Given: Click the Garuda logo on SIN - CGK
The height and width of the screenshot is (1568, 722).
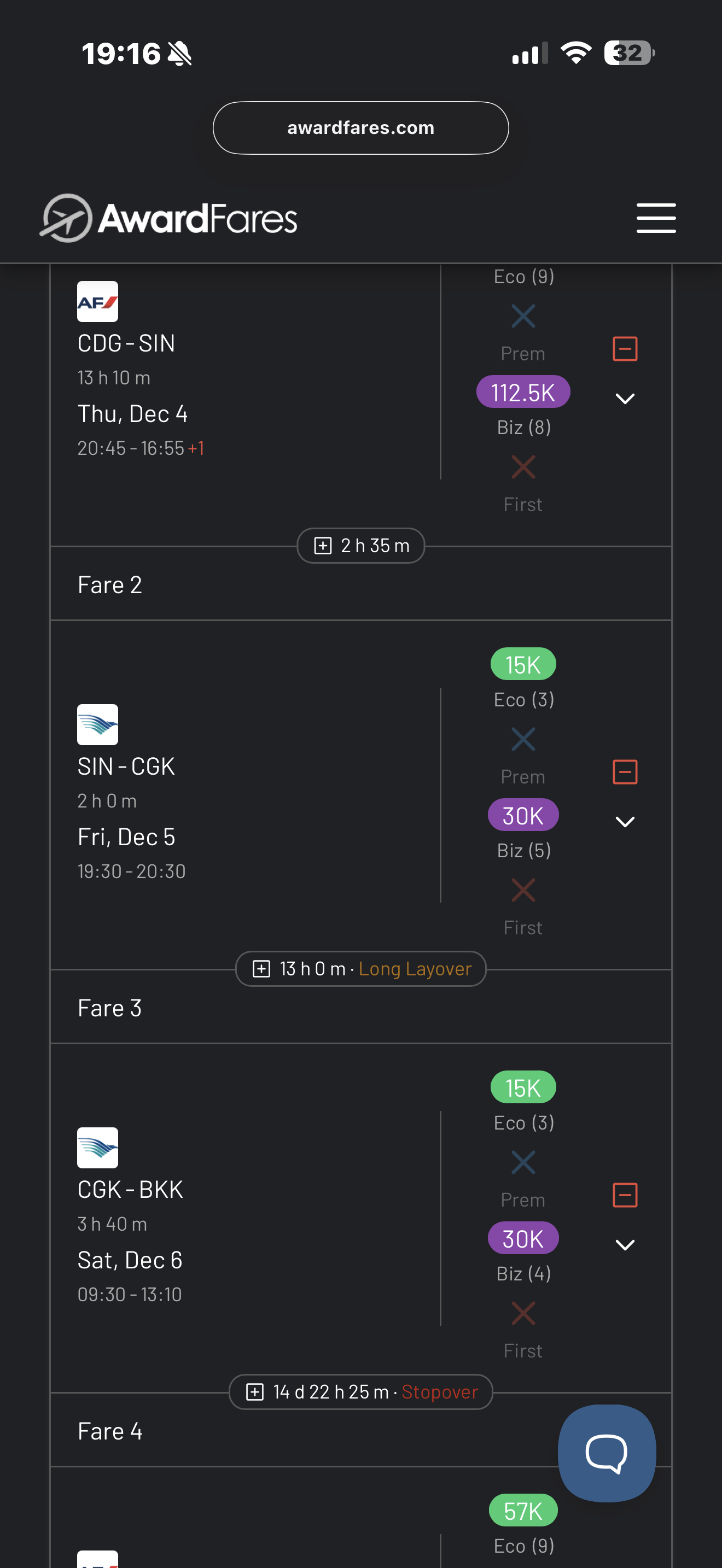Looking at the screenshot, I should (x=97, y=724).
